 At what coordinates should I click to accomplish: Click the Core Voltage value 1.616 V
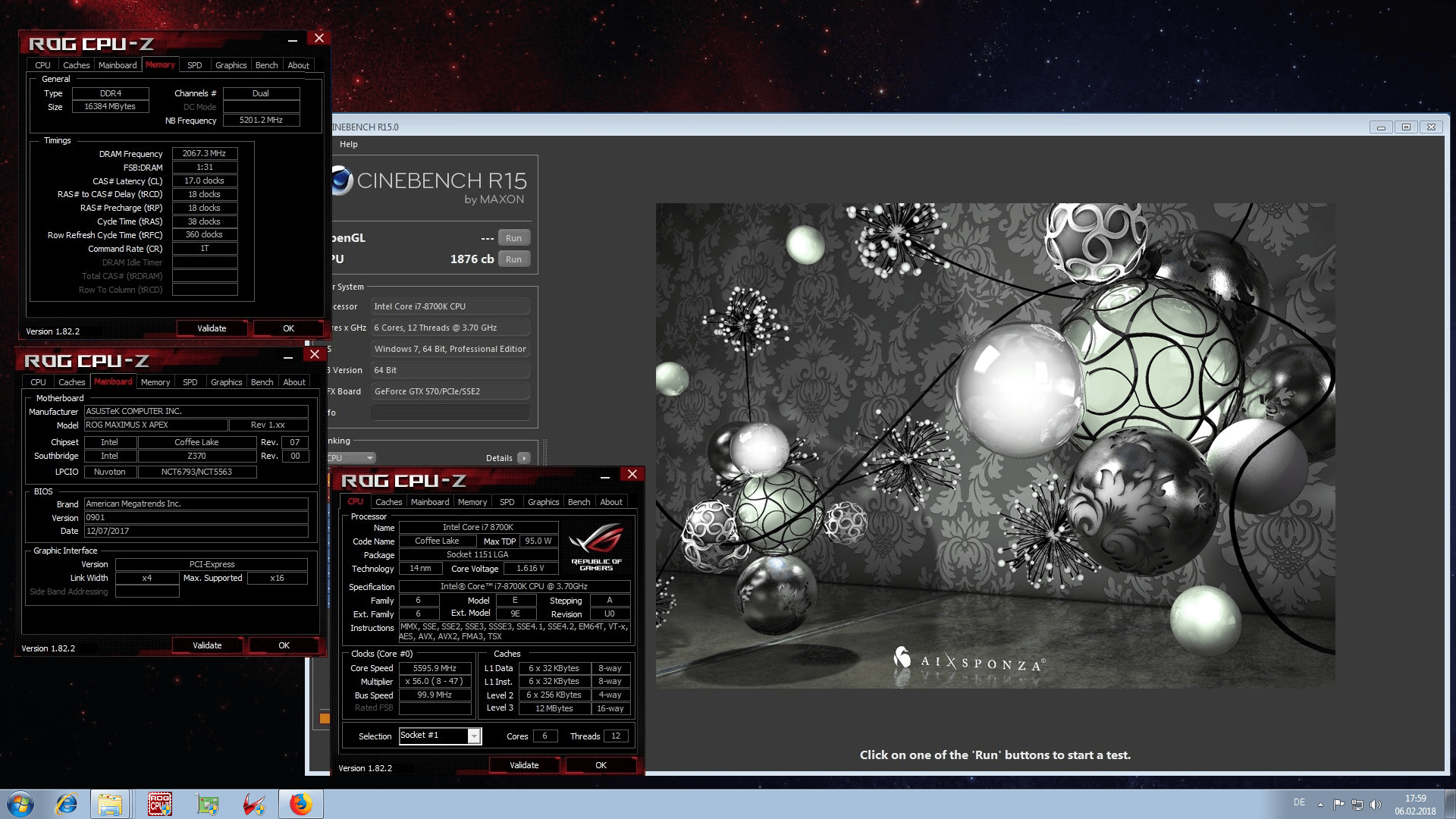click(530, 568)
